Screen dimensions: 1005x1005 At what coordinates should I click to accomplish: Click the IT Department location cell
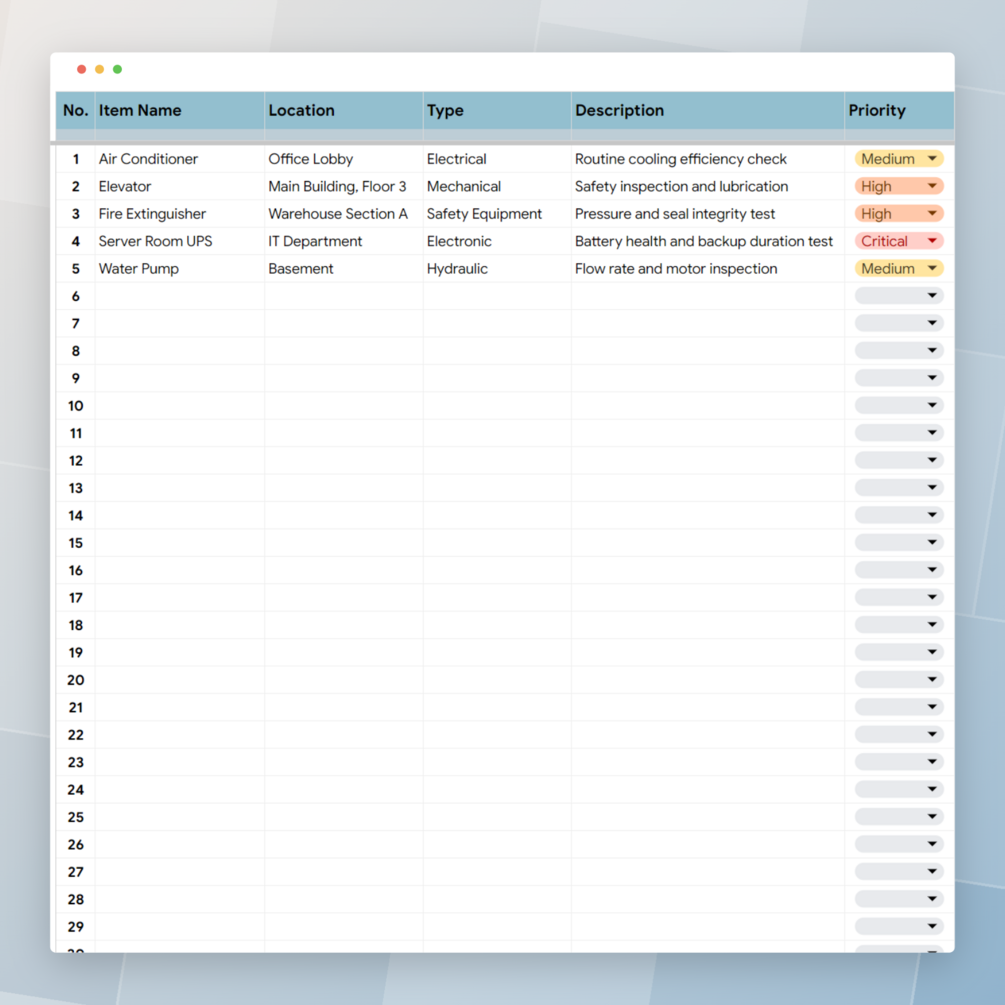point(344,241)
